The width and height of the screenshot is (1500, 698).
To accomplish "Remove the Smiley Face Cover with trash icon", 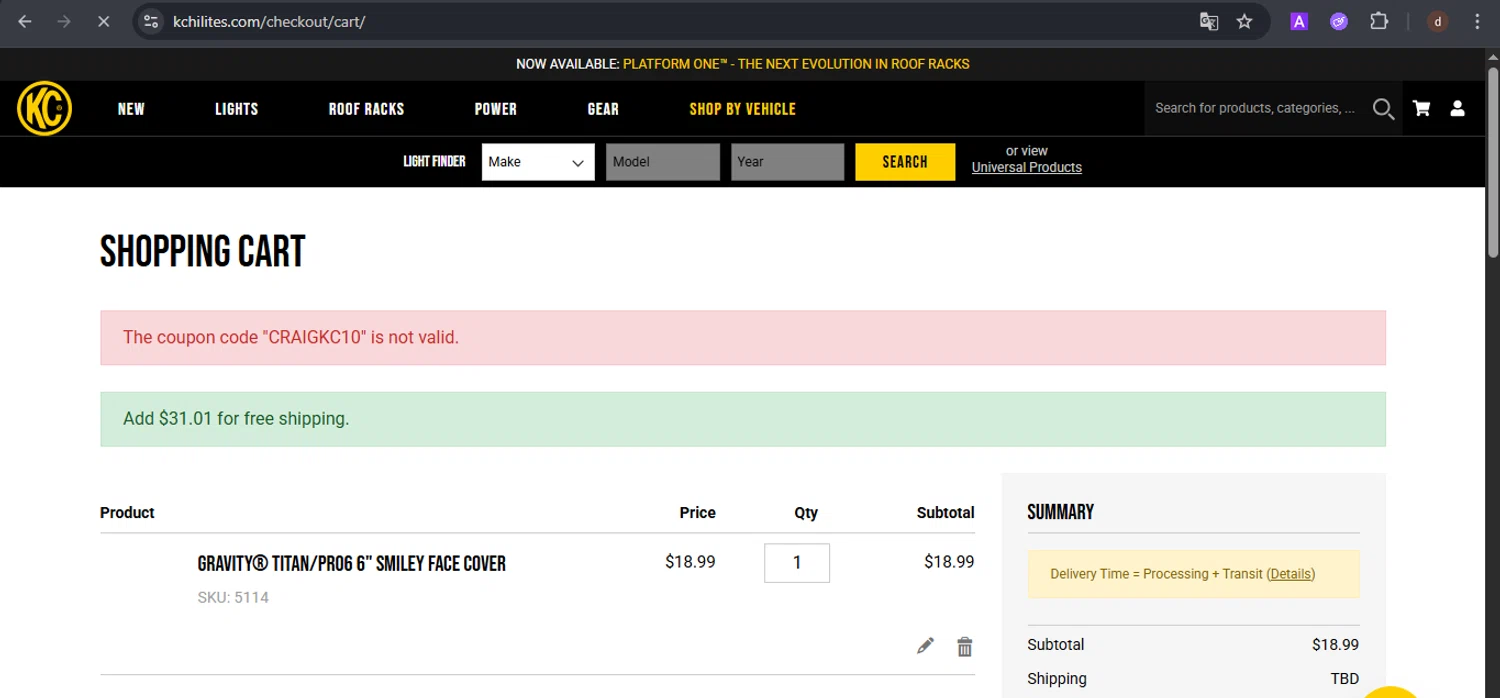I will [964, 647].
